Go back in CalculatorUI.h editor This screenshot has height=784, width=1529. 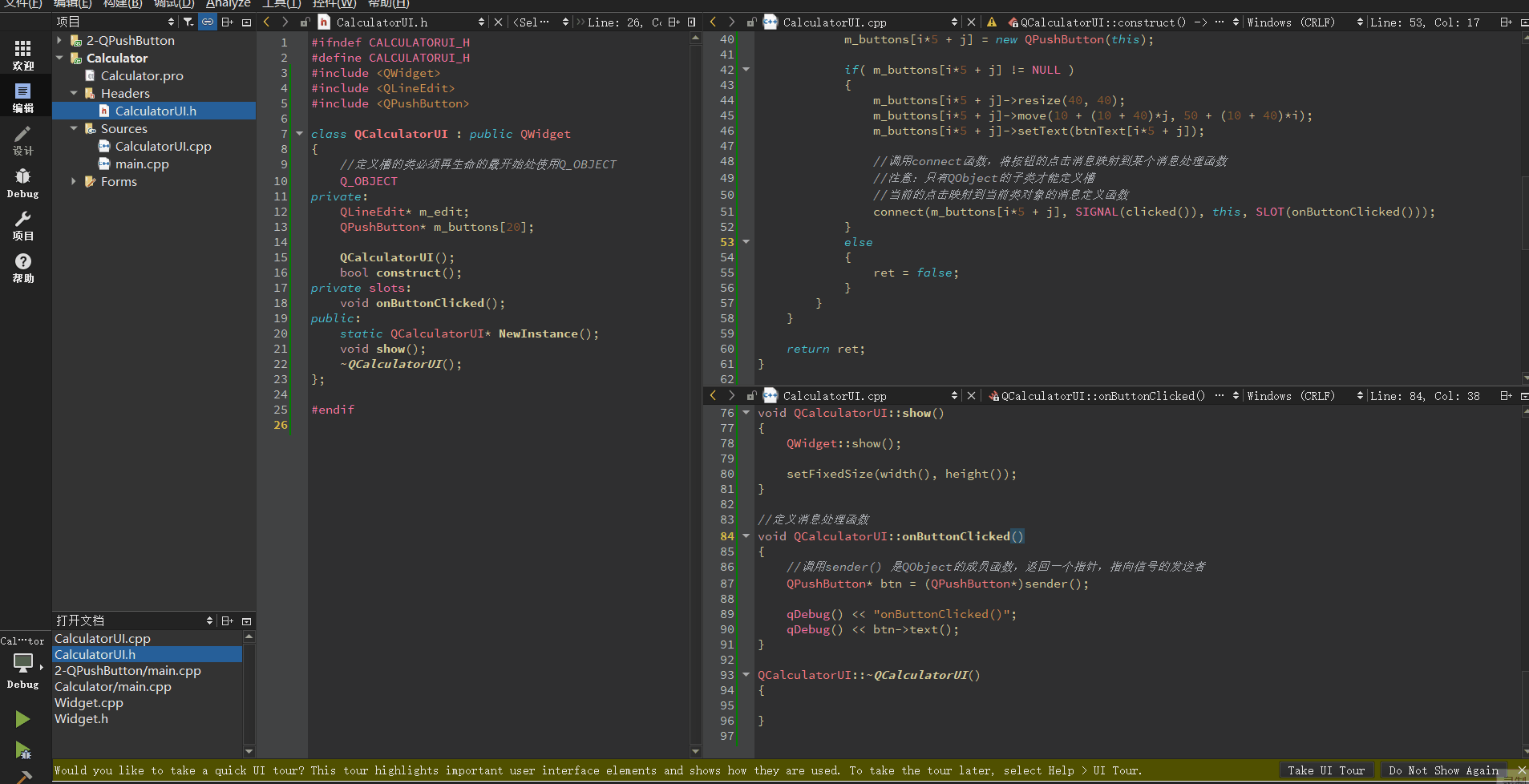point(266,22)
